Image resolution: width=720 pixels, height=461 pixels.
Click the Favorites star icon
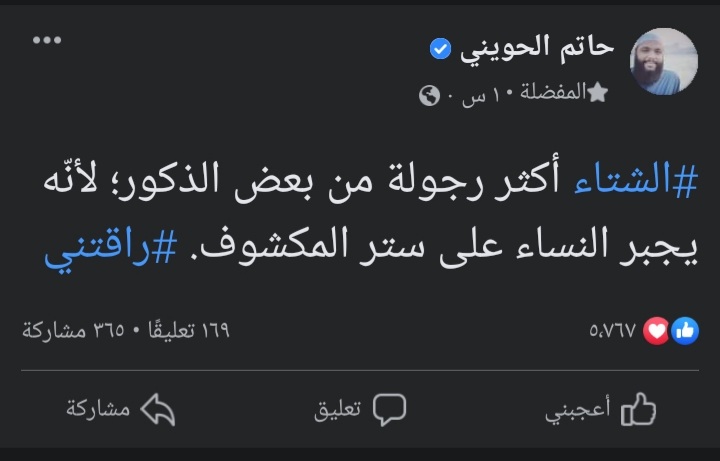point(598,94)
